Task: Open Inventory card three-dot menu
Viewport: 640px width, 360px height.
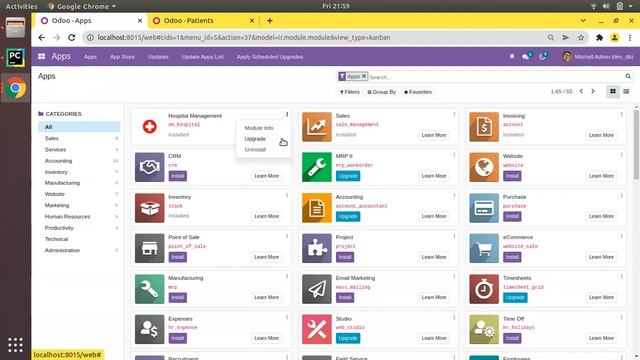Action: 287,196
